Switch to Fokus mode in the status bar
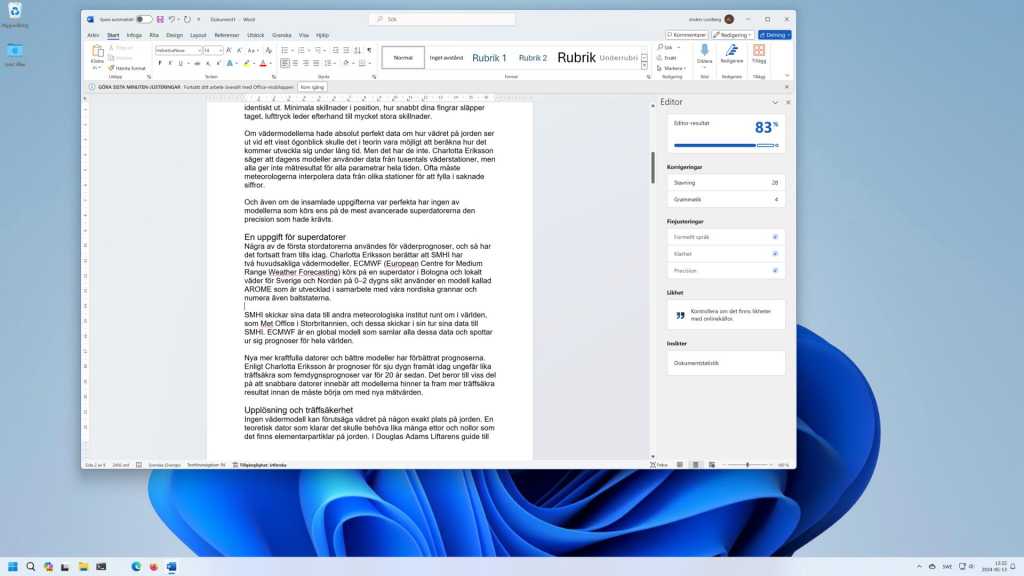Viewport: 1024px width, 576px height. pos(659,465)
